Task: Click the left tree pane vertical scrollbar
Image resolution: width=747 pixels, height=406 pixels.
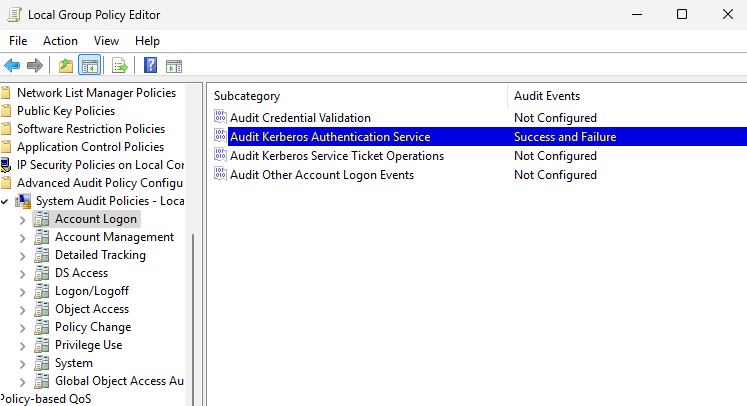Action: (x=191, y=300)
